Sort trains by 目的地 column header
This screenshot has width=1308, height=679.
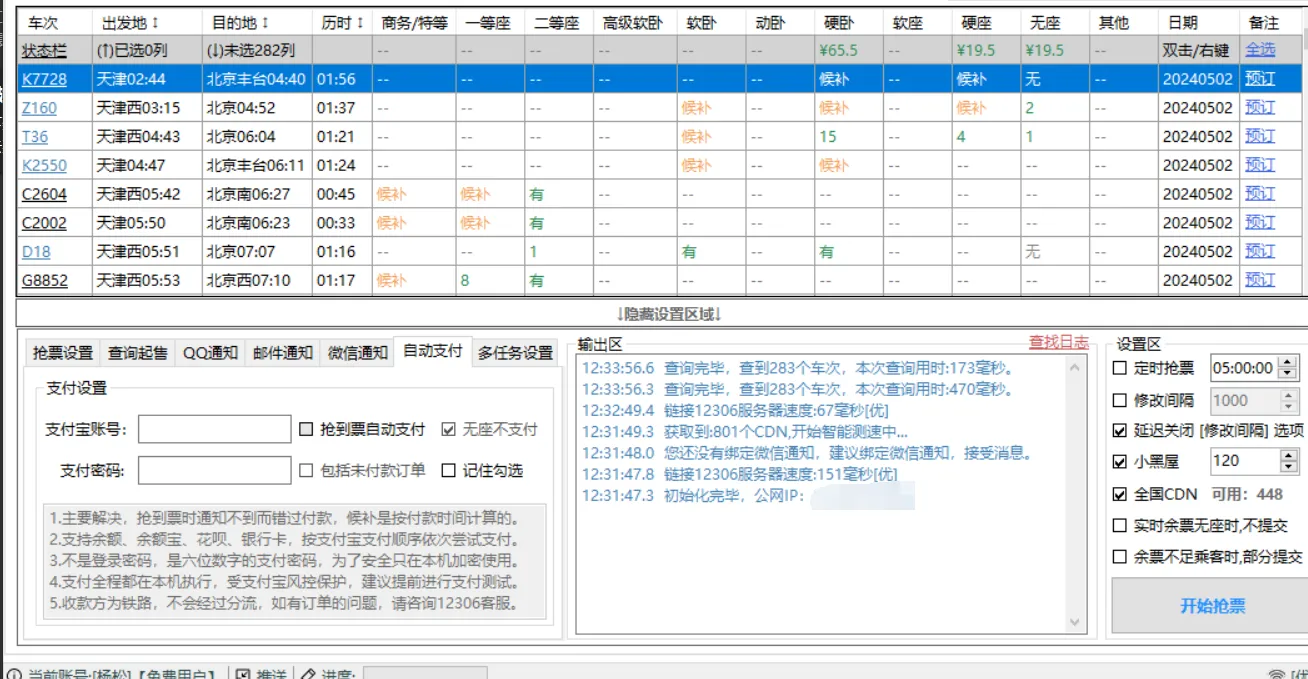tap(240, 22)
